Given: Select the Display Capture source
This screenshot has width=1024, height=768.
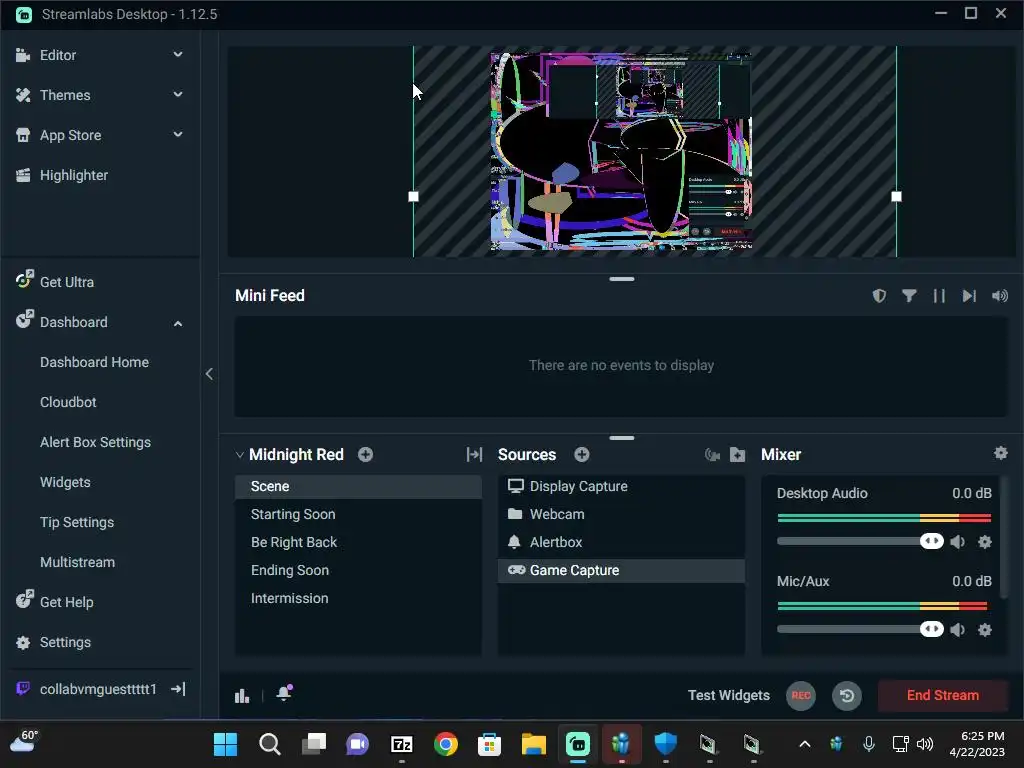Looking at the screenshot, I should point(621,487).
